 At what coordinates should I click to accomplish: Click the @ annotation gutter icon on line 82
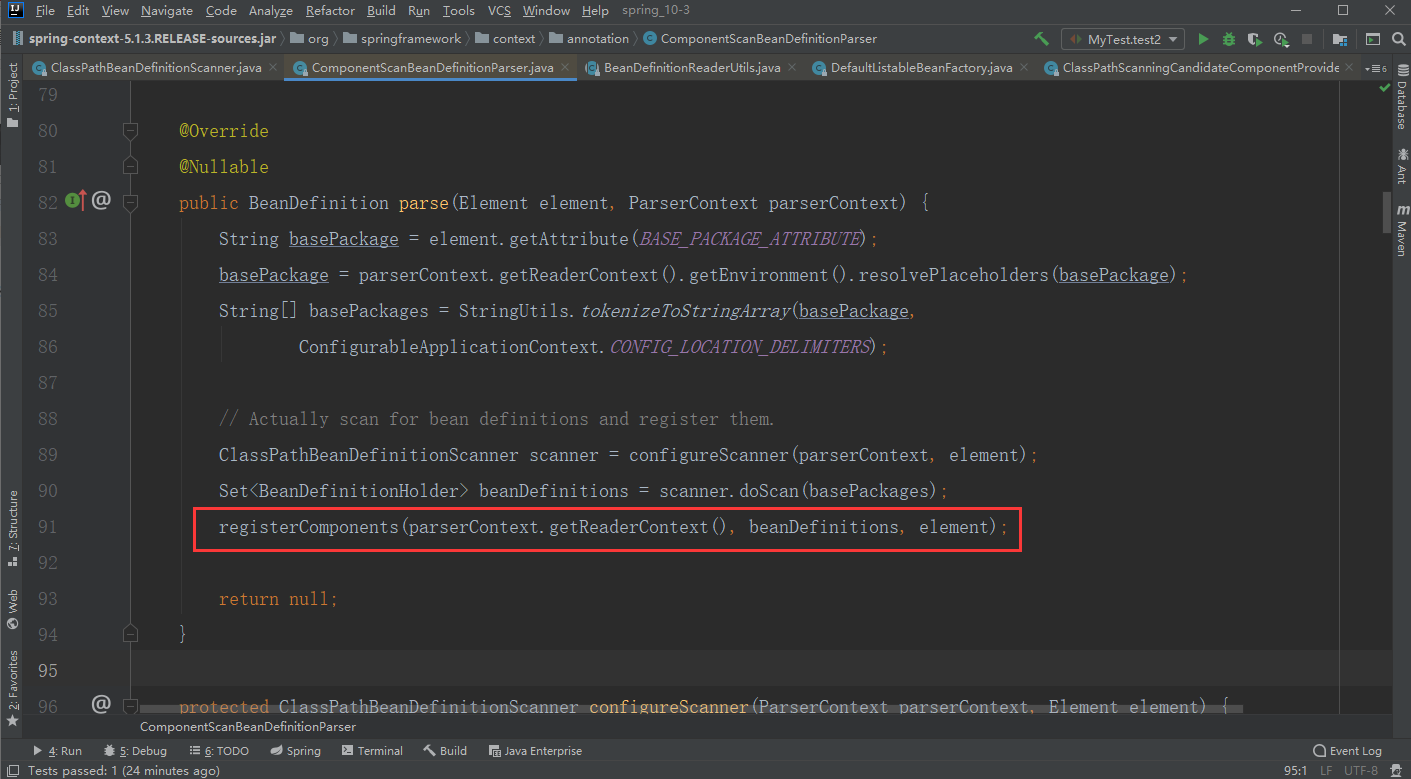tap(101, 201)
